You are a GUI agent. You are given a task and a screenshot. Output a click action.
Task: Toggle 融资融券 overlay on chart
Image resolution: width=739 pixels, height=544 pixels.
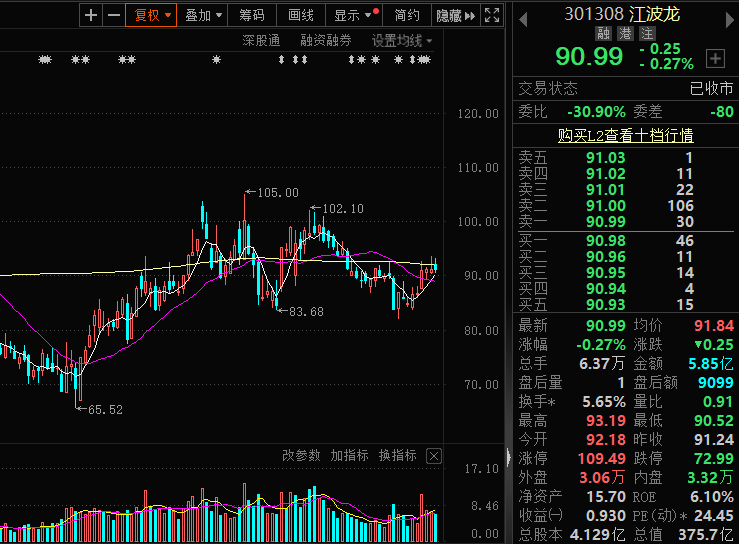(326, 41)
